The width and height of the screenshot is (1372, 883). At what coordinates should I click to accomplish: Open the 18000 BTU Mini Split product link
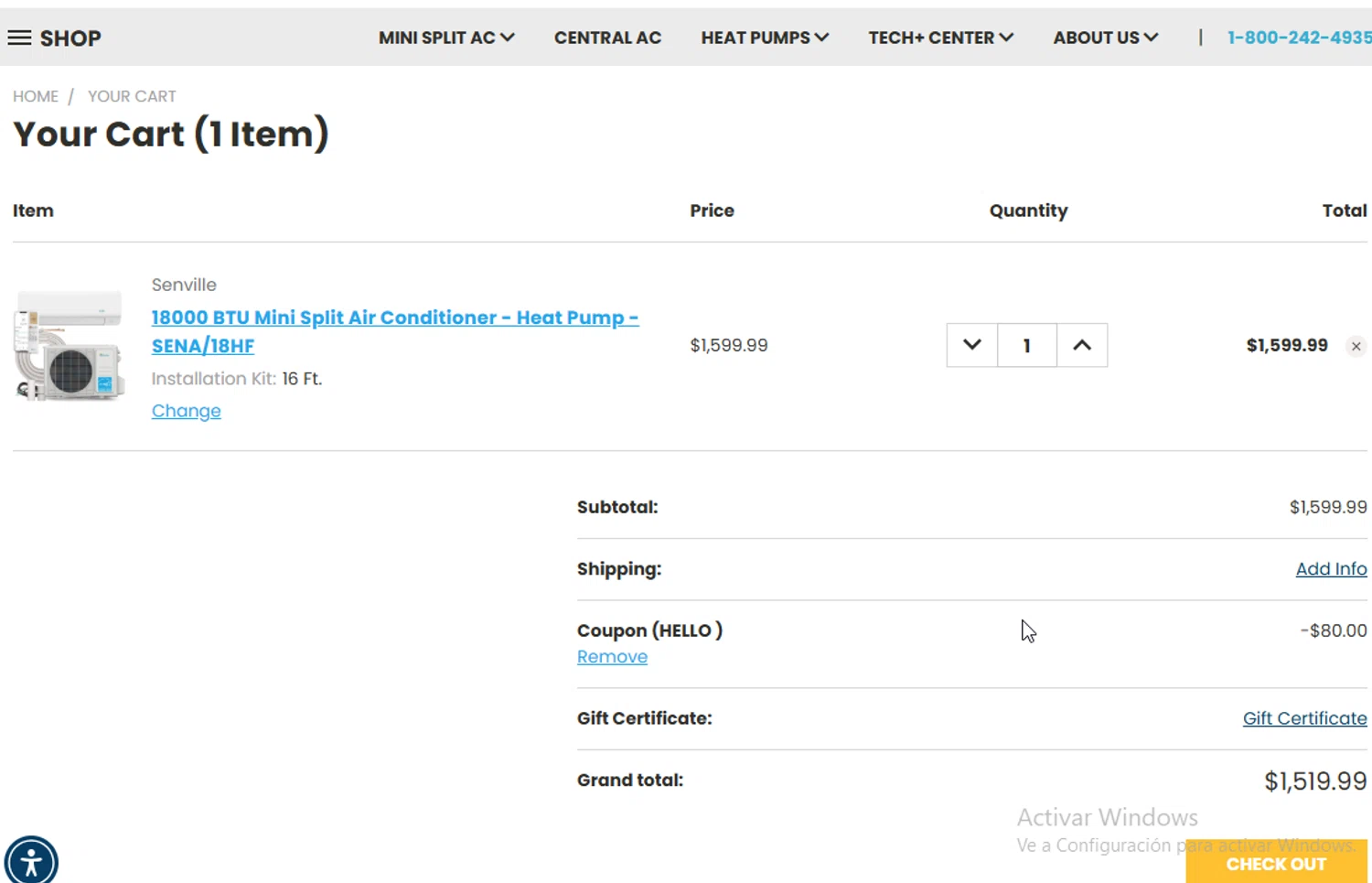click(x=394, y=318)
